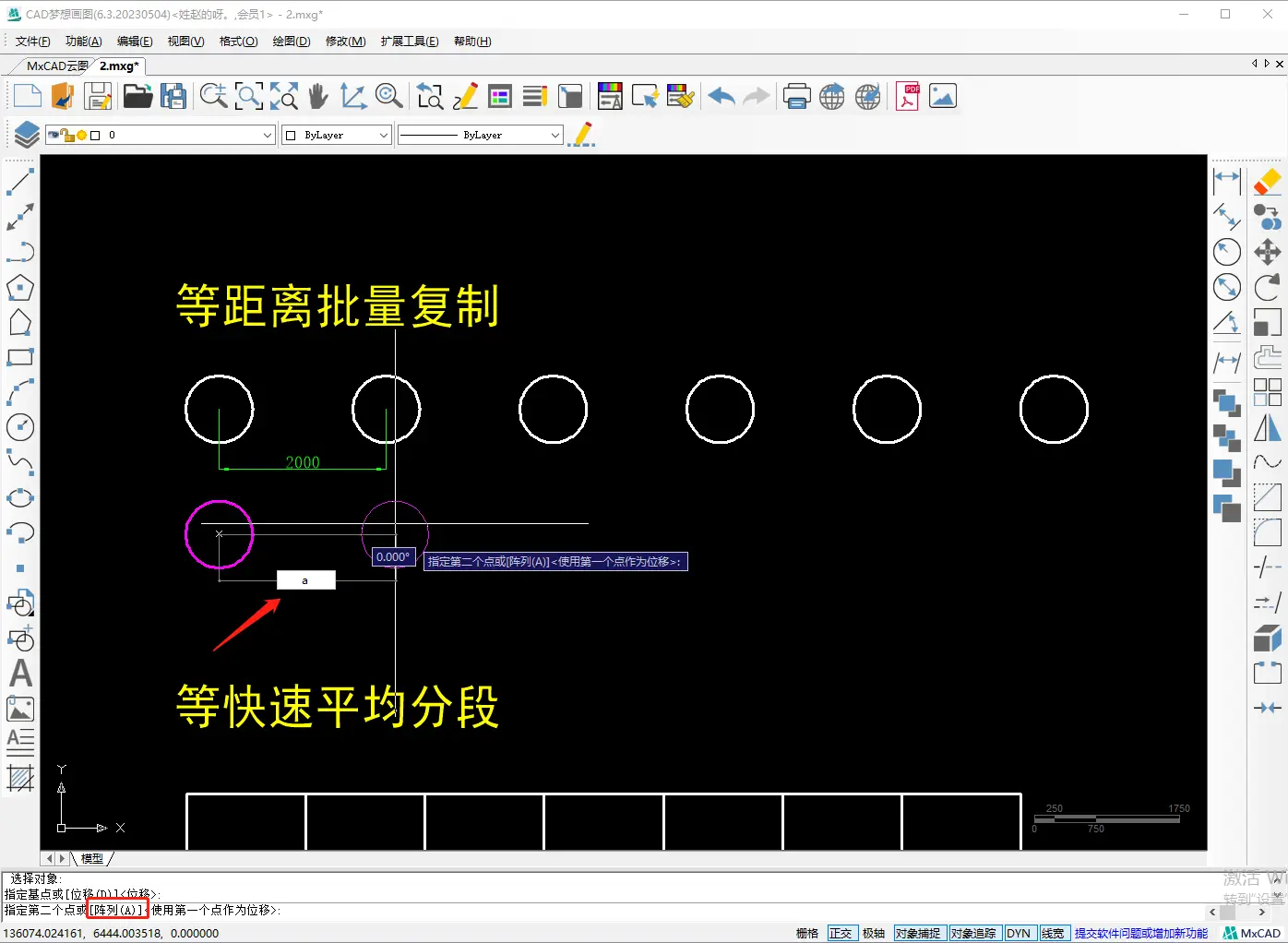Toggle the 栅格 grid status button

pos(807,933)
